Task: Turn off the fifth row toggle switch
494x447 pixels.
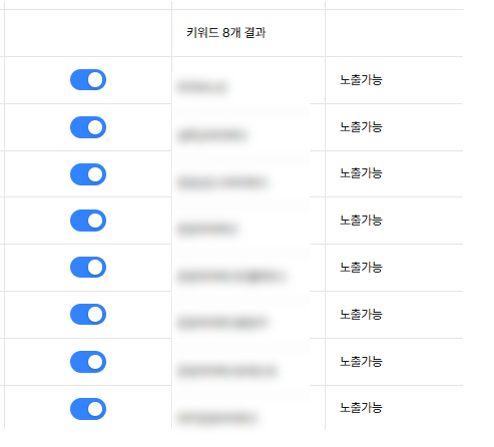Action: tap(88, 267)
